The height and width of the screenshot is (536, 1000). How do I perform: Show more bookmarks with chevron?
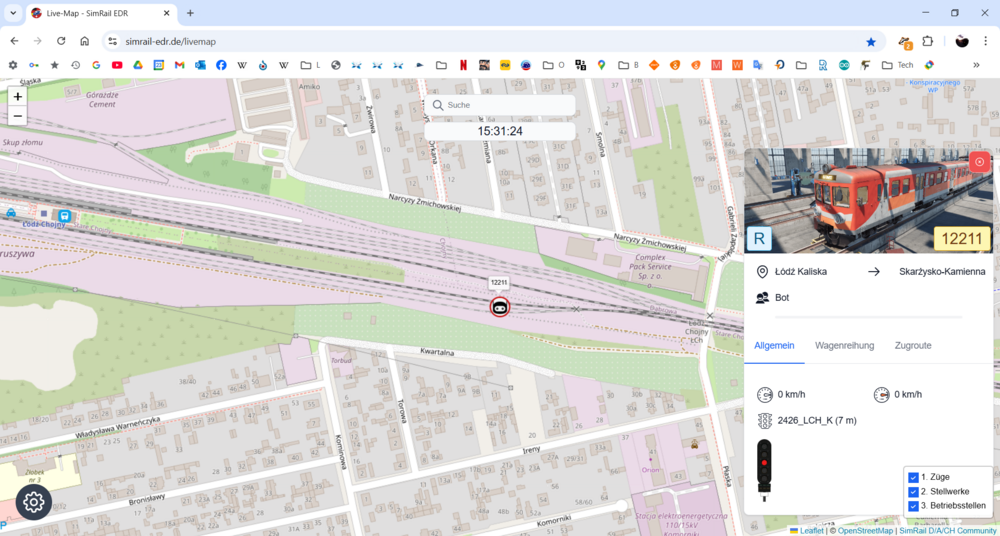pos(976,65)
